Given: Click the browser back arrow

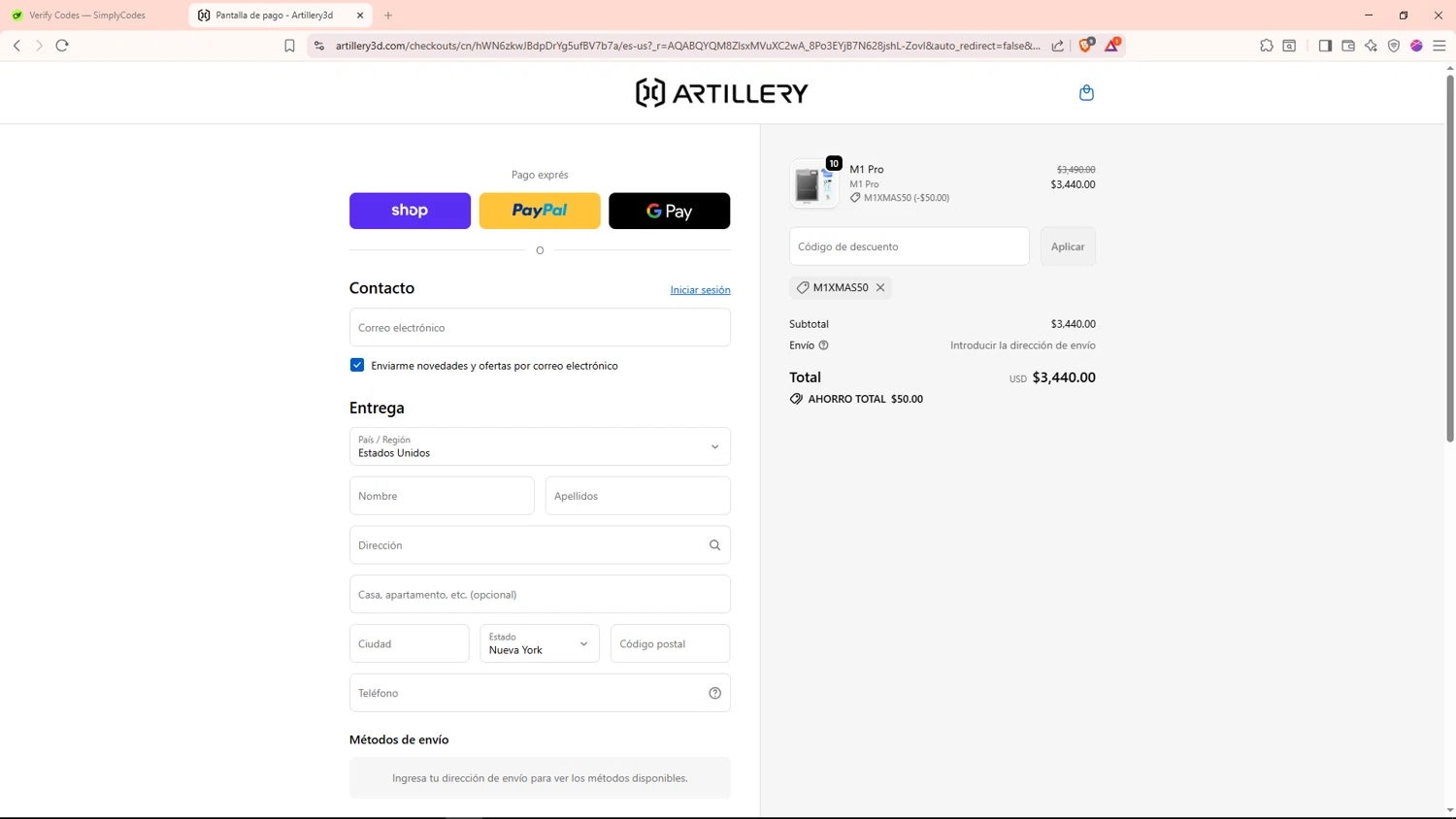Looking at the screenshot, I should [x=17, y=46].
